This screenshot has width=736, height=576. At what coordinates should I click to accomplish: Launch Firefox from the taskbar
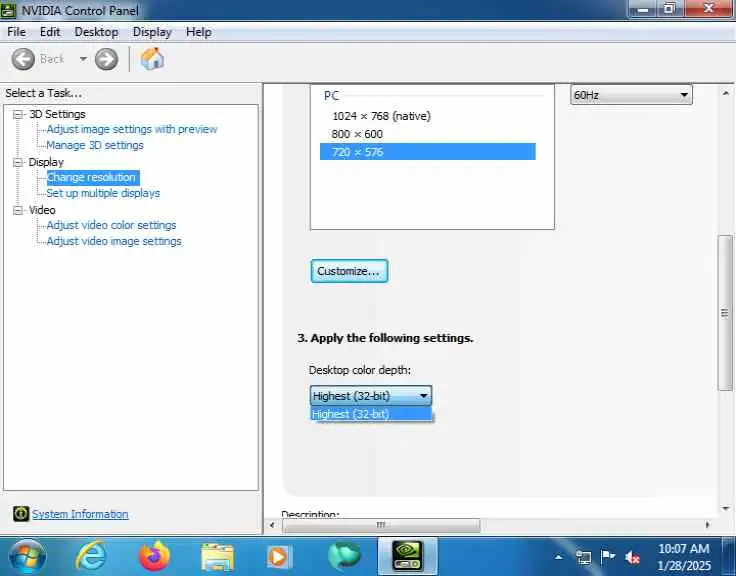pos(154,557)
